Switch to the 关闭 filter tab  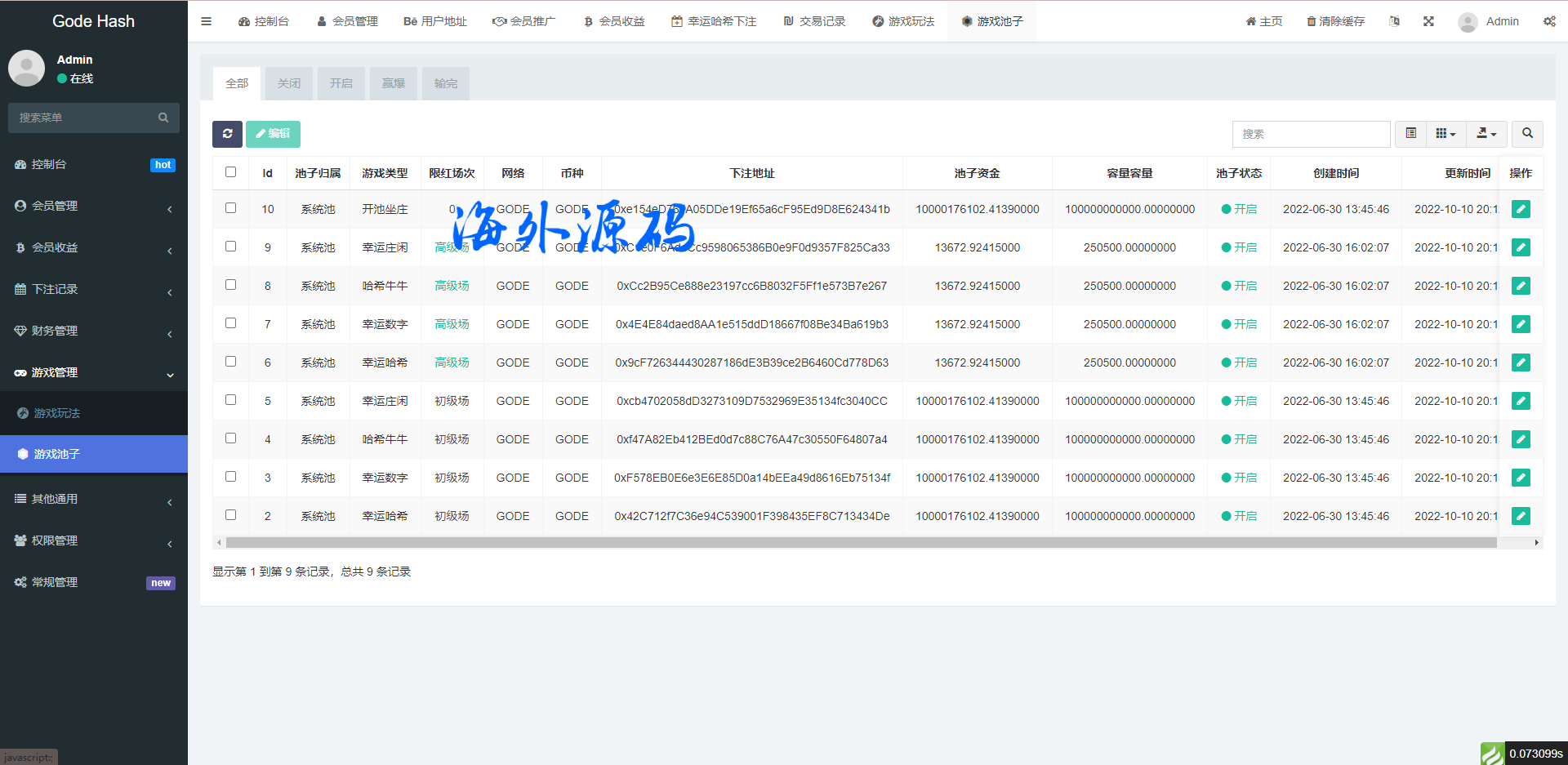tap(288, 83)
